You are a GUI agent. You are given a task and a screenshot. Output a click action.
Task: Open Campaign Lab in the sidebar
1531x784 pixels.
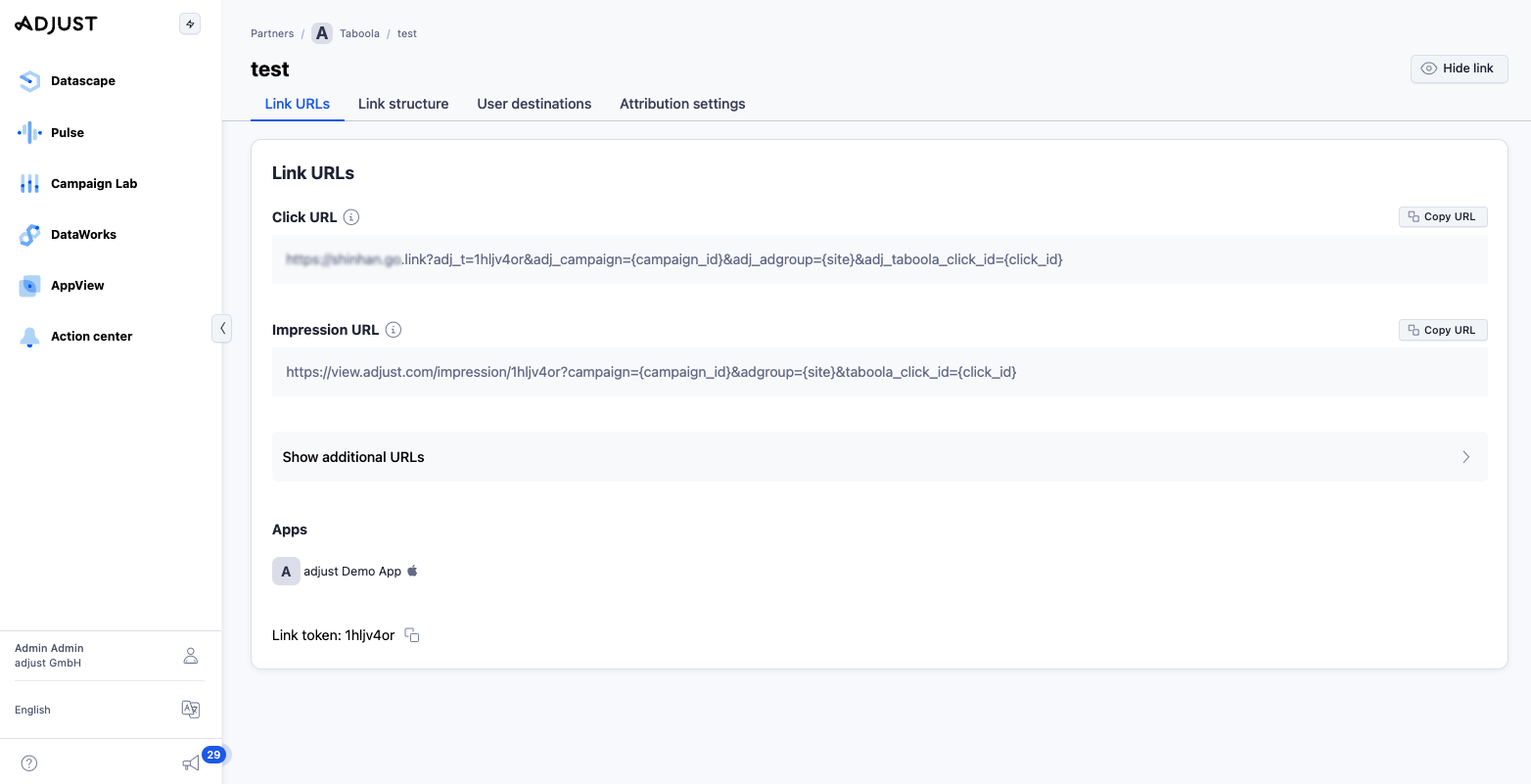94,183
